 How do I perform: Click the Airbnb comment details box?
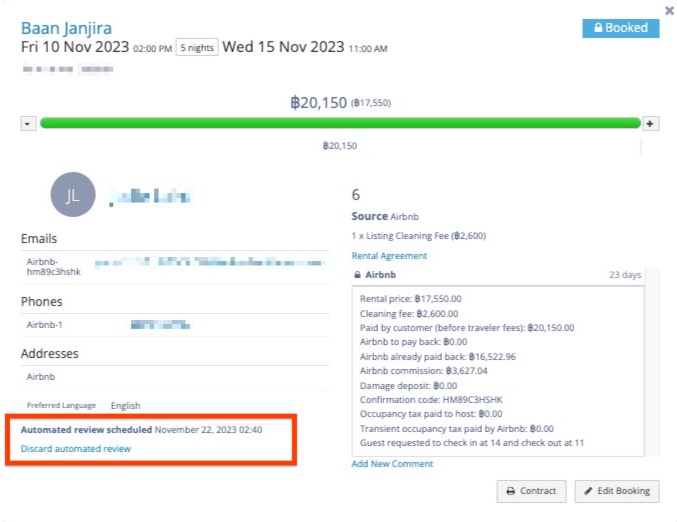pos(499,370)
